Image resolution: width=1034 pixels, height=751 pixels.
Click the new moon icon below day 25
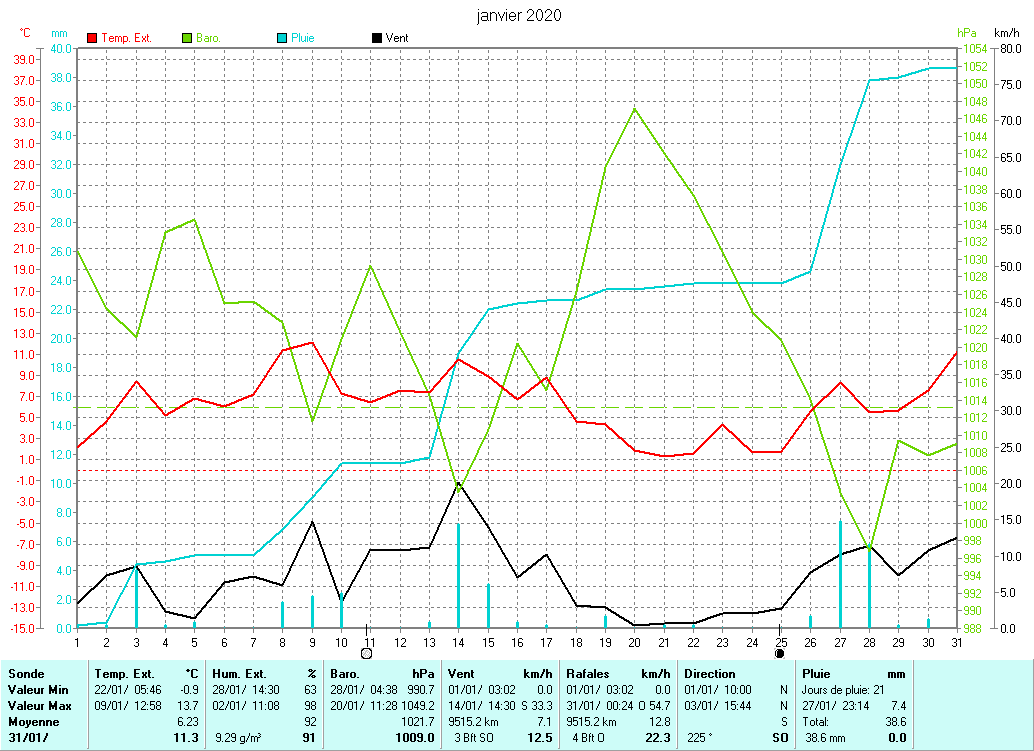pos(779,653)
